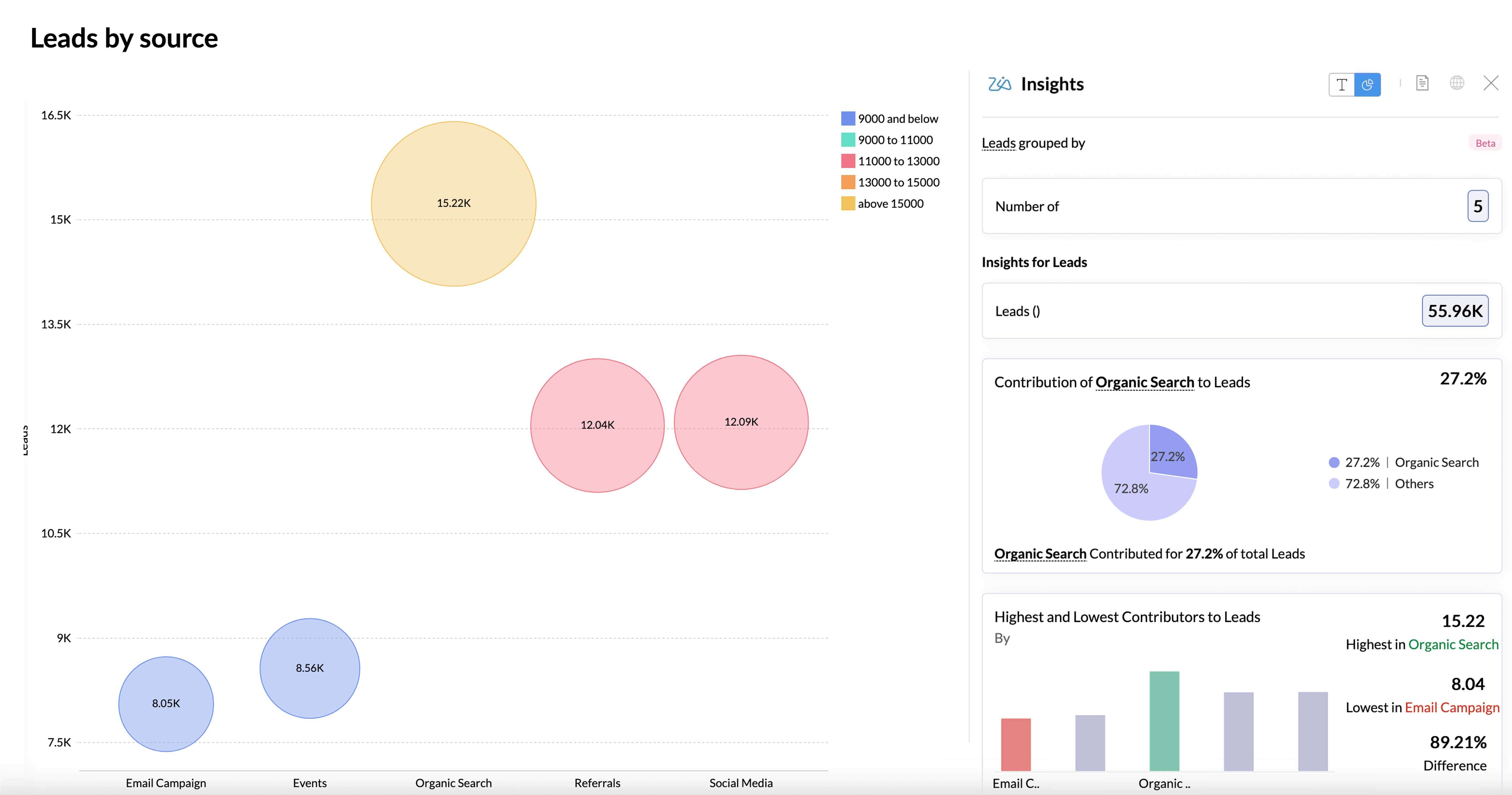The width and height of the screenshot is (1512, 795).
Task: Click the Beta badge
Action: click(1485, 143)
